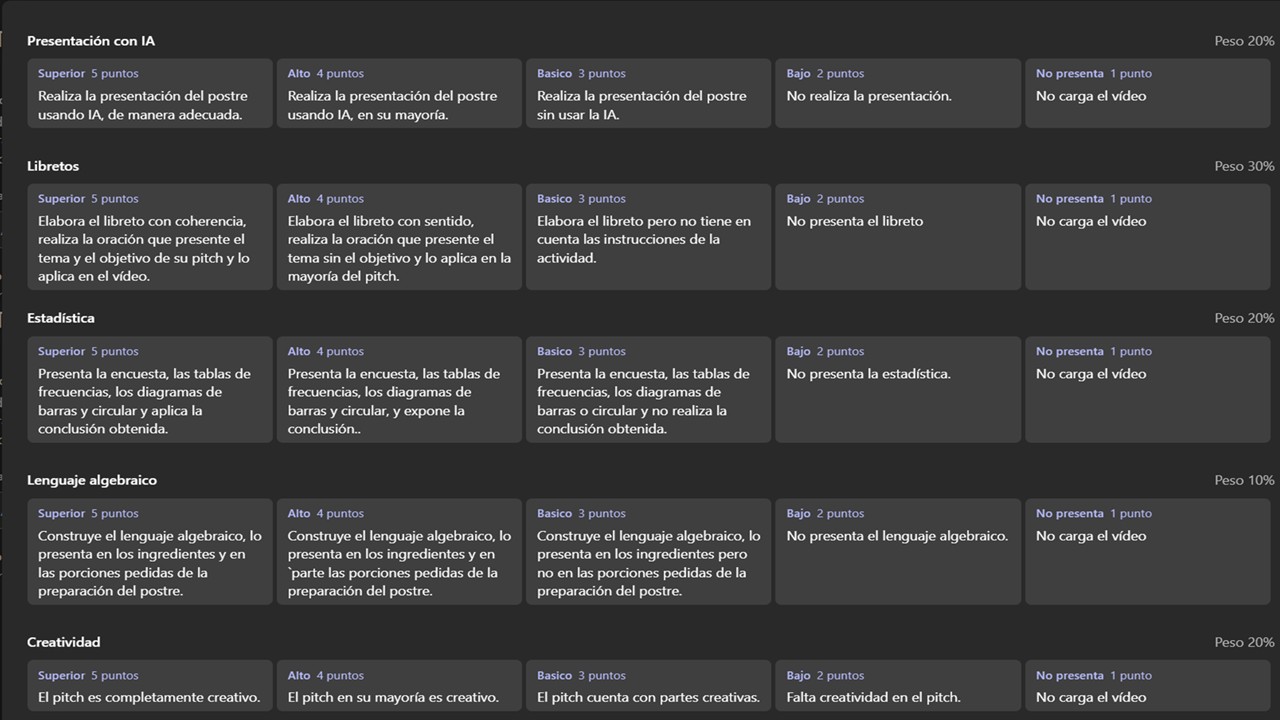1280x720 pixels.
Task: Pick 'No presenta la estadística' cell
Action: coord(898,389)
